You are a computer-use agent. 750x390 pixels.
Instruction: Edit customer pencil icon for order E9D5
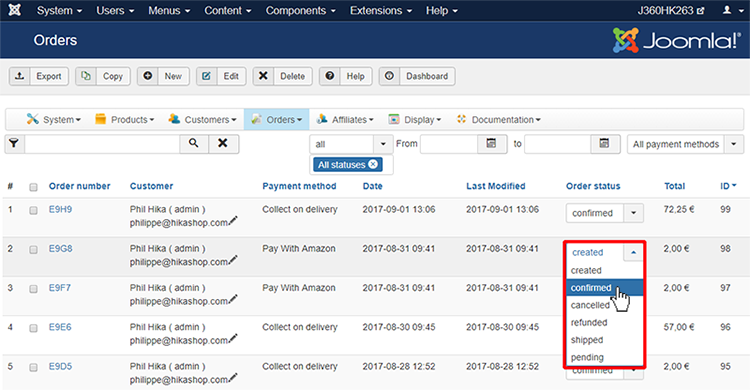[x=233, y=378]
